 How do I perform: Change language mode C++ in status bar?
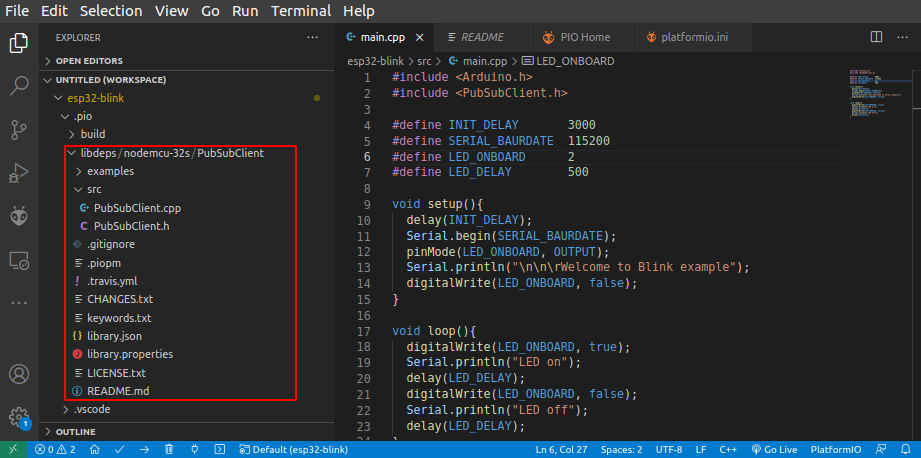(728, 449)
